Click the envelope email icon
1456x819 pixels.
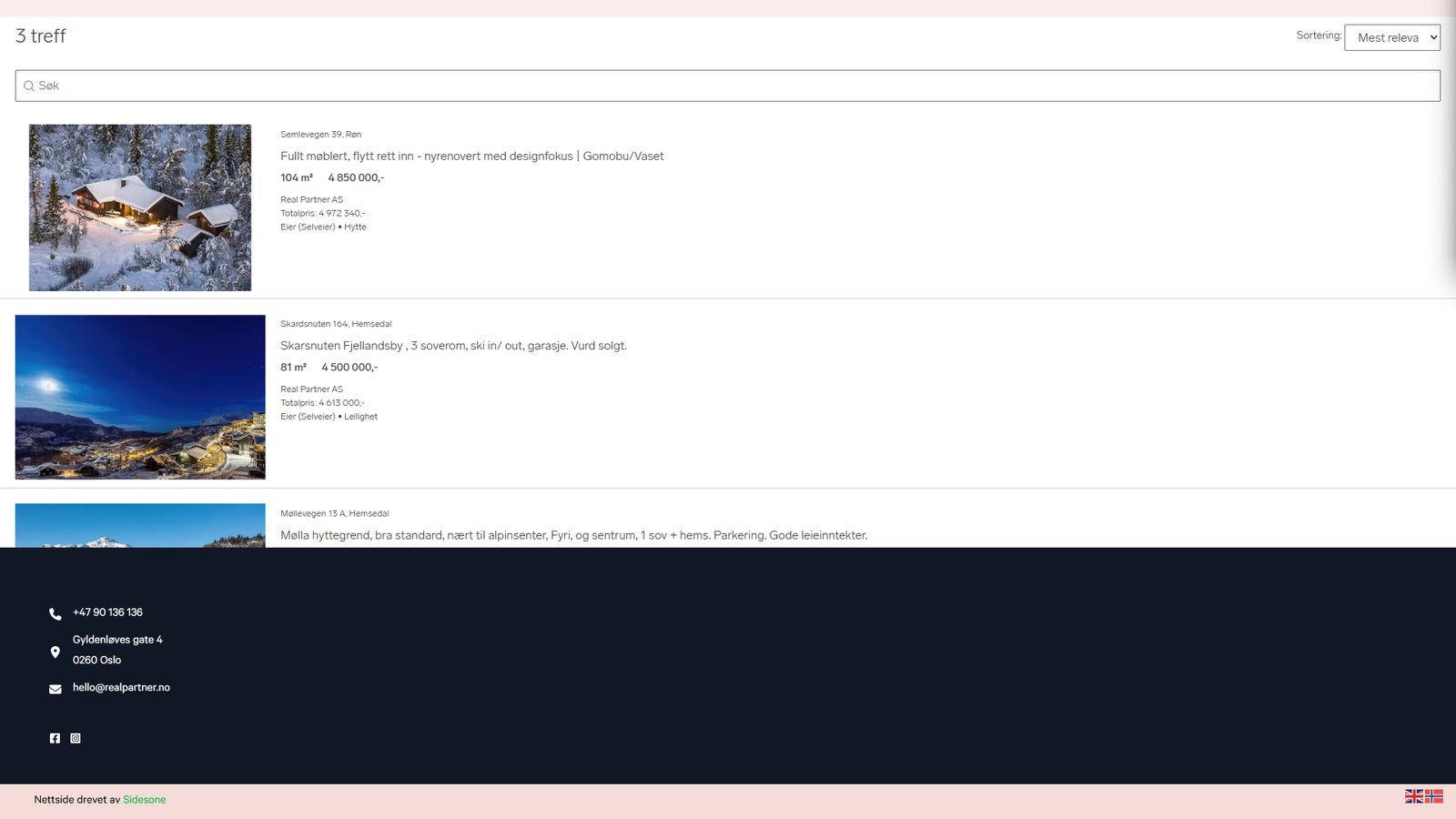pos(56,689)
